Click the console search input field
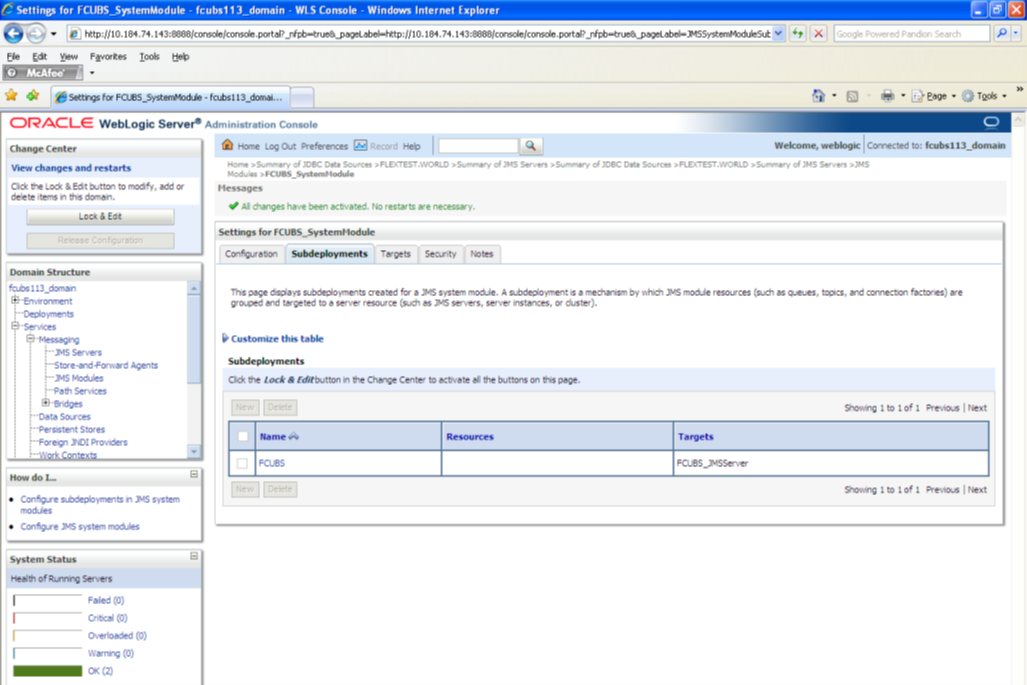1027x685 pixels. (x=478, y=146)
